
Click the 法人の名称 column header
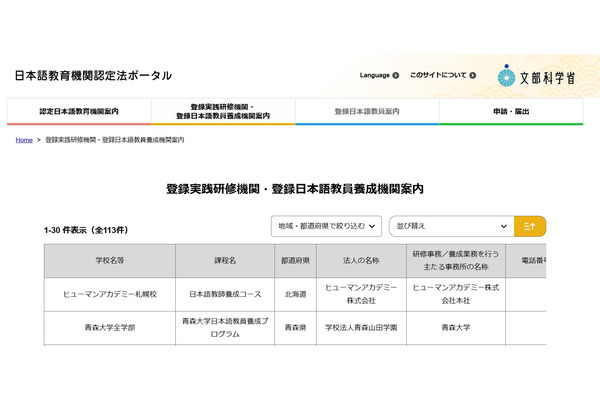[361, 261]
